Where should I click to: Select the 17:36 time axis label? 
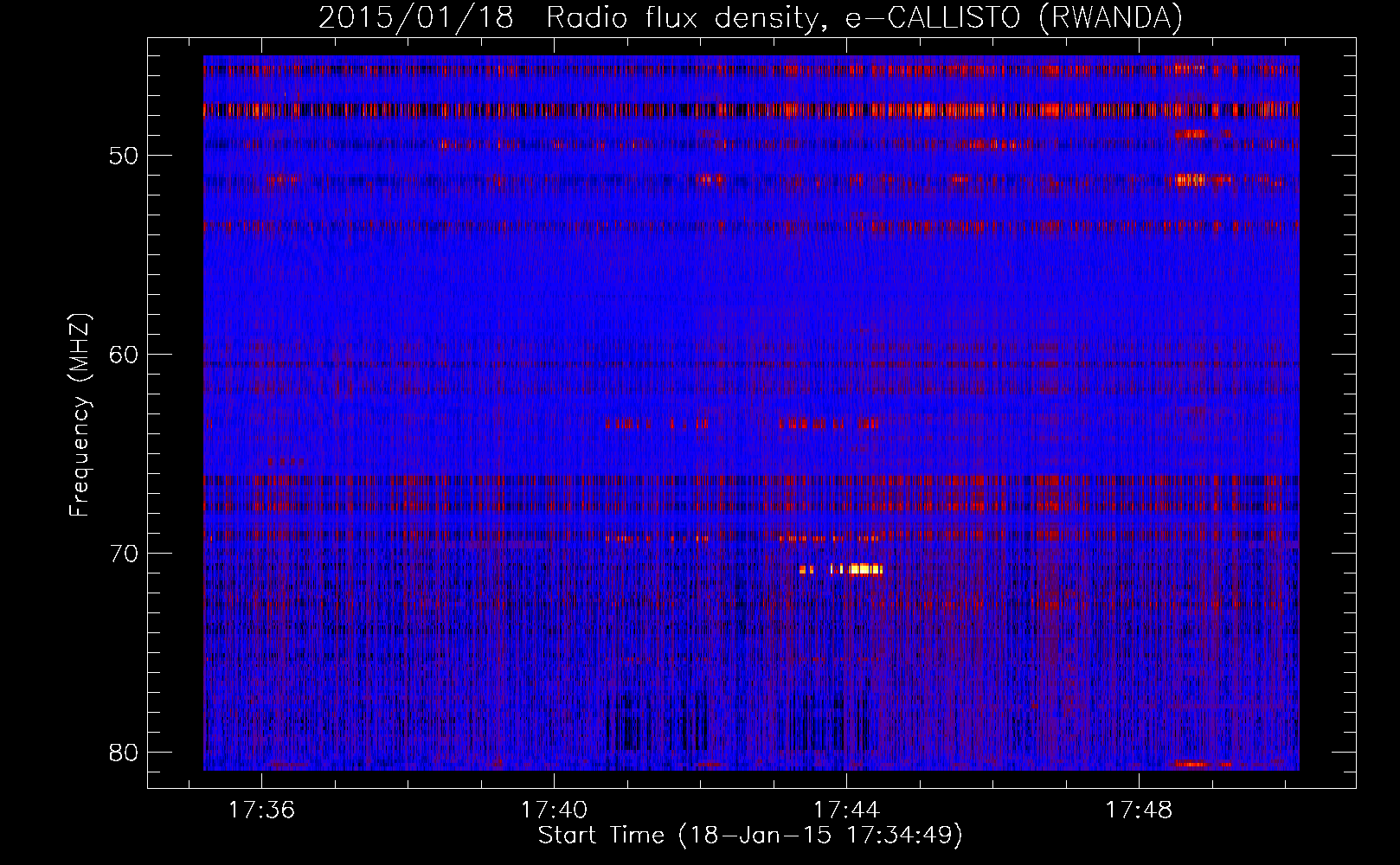click(261, 811)
